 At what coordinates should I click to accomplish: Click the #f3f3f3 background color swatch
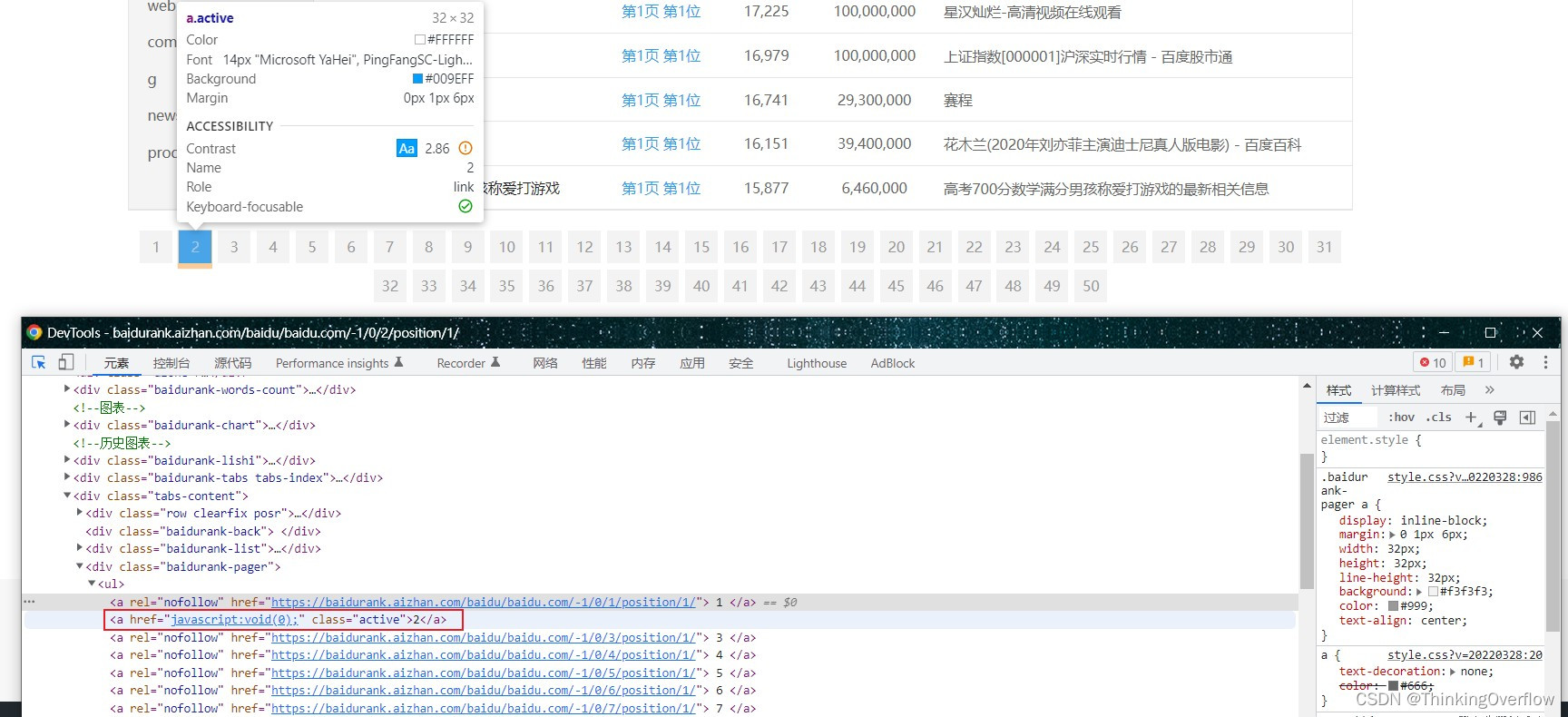pyautogui.click(x=1434, y=592)
